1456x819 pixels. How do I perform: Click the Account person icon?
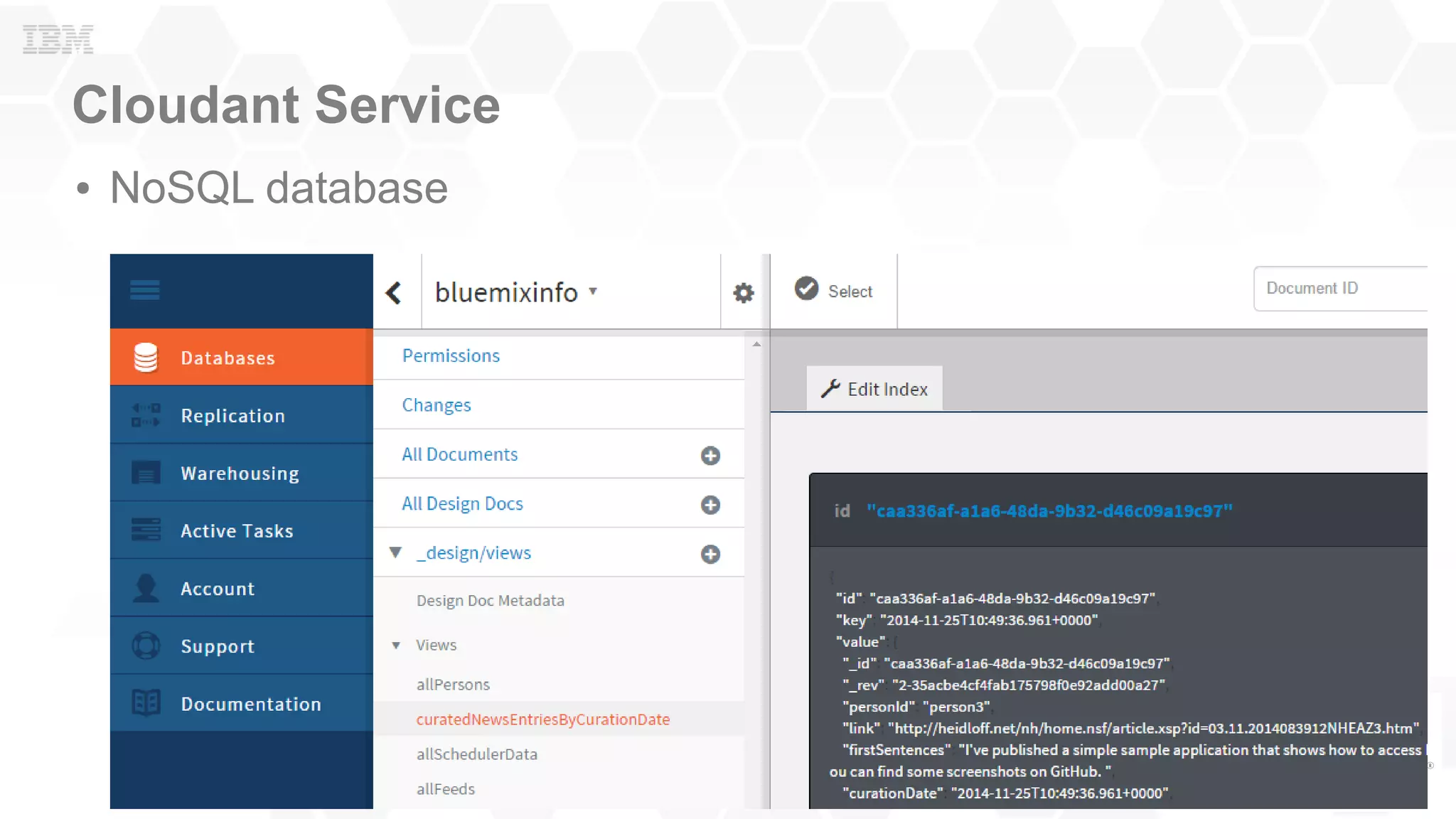146,588
